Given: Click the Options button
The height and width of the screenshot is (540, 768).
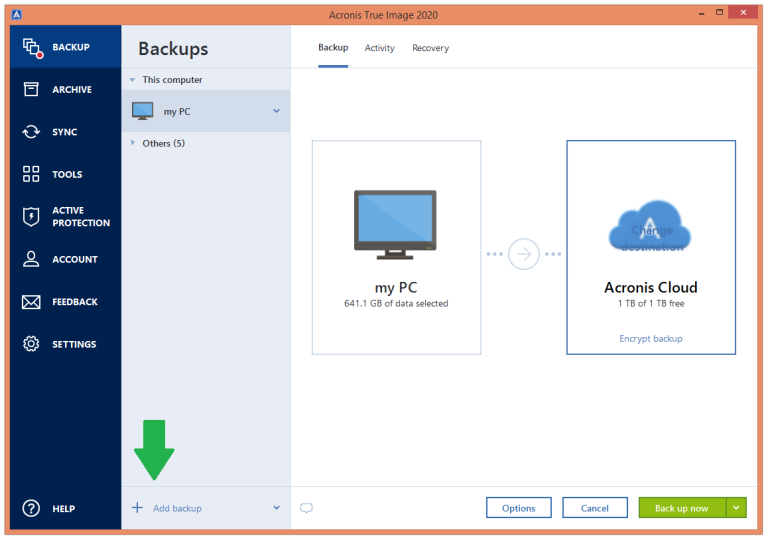Looking at the screenshot, I should (x=518, y=508).
